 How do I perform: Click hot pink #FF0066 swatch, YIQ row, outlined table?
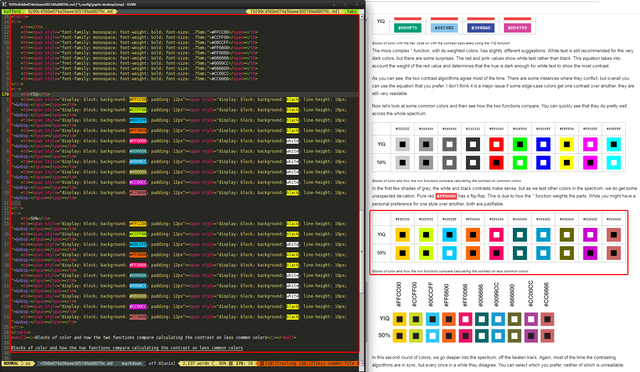click(496, 235)
